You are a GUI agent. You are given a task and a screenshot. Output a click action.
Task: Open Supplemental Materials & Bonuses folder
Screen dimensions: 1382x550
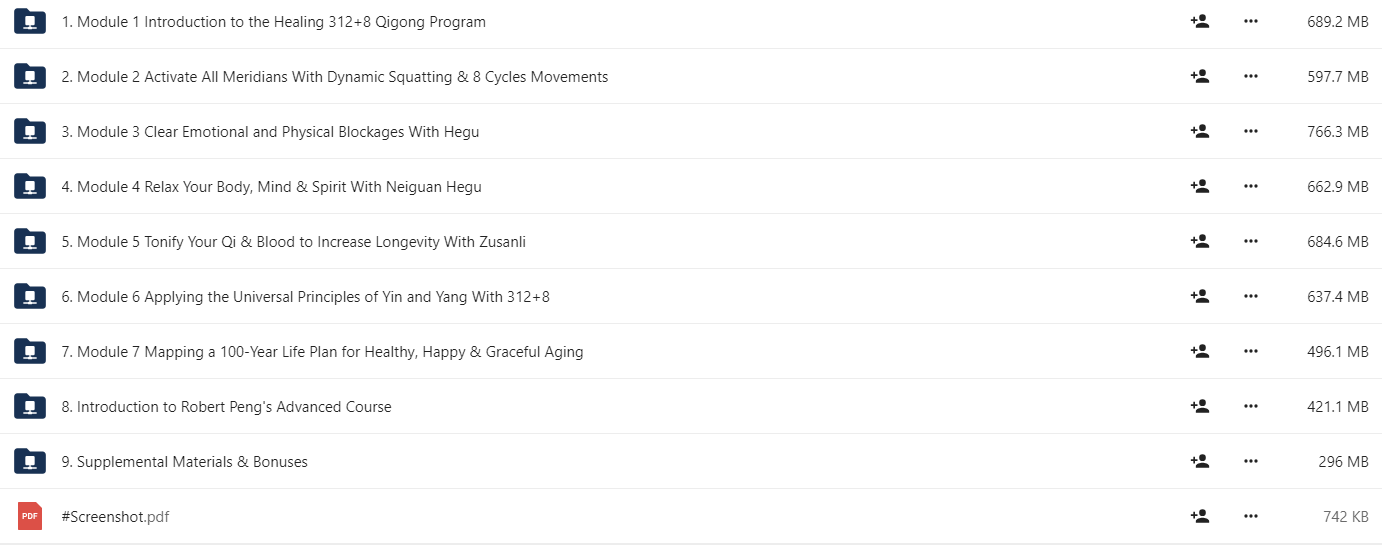(184, 462)
